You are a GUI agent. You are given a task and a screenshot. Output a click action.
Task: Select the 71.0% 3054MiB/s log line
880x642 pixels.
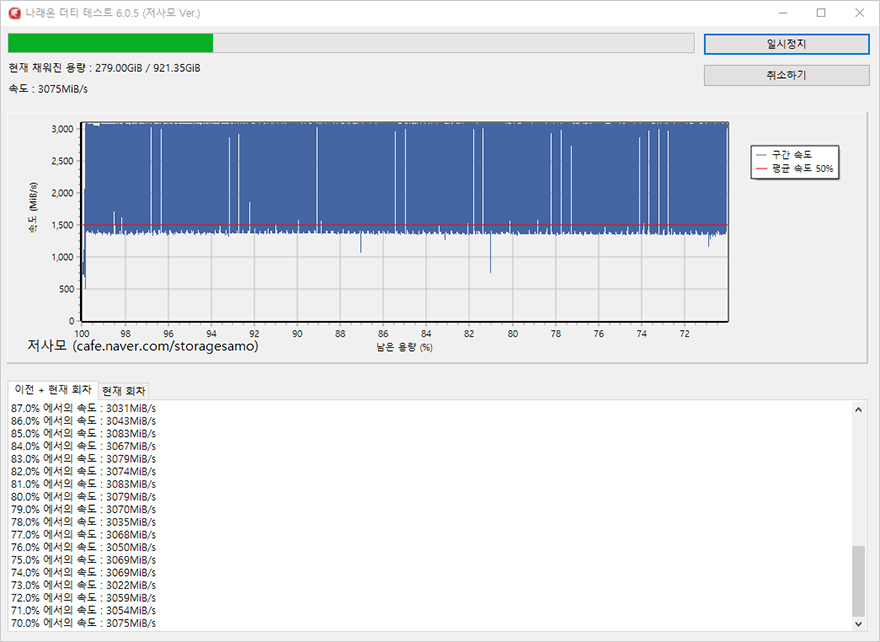pyautogui.click(x=83, y=610)
